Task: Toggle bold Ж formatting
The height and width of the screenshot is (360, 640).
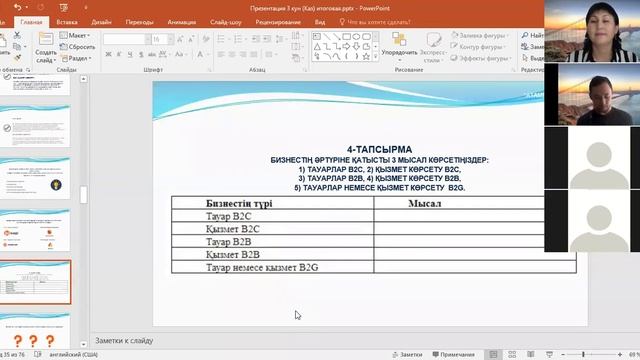Action: [108, 54]
